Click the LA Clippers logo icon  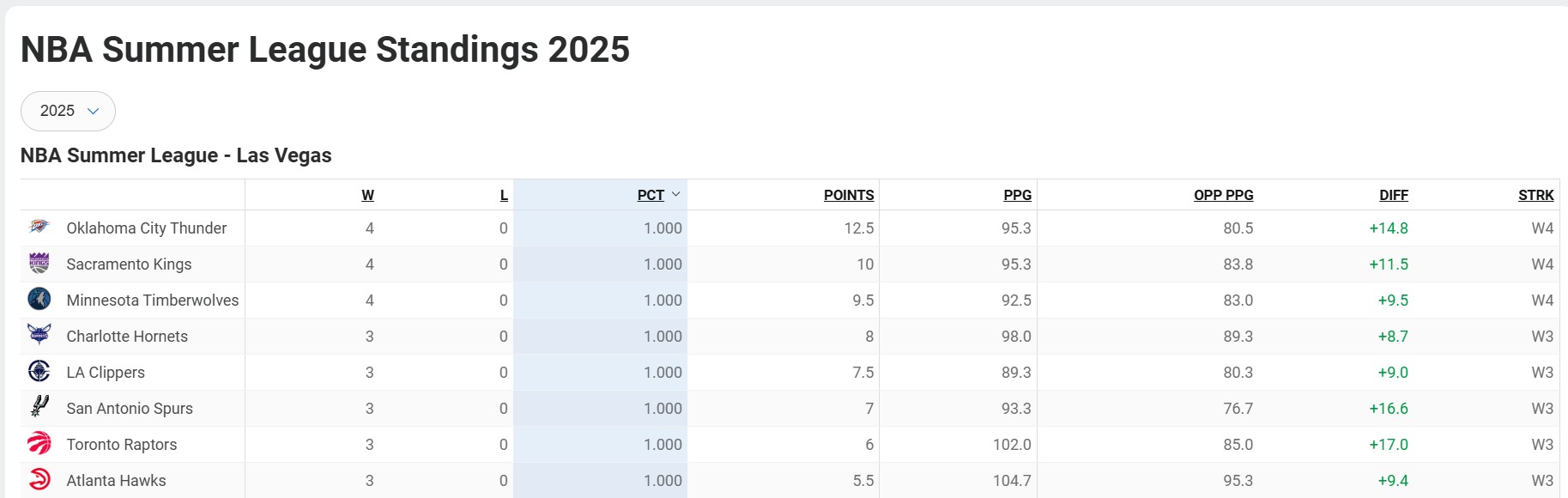(39, 372)
